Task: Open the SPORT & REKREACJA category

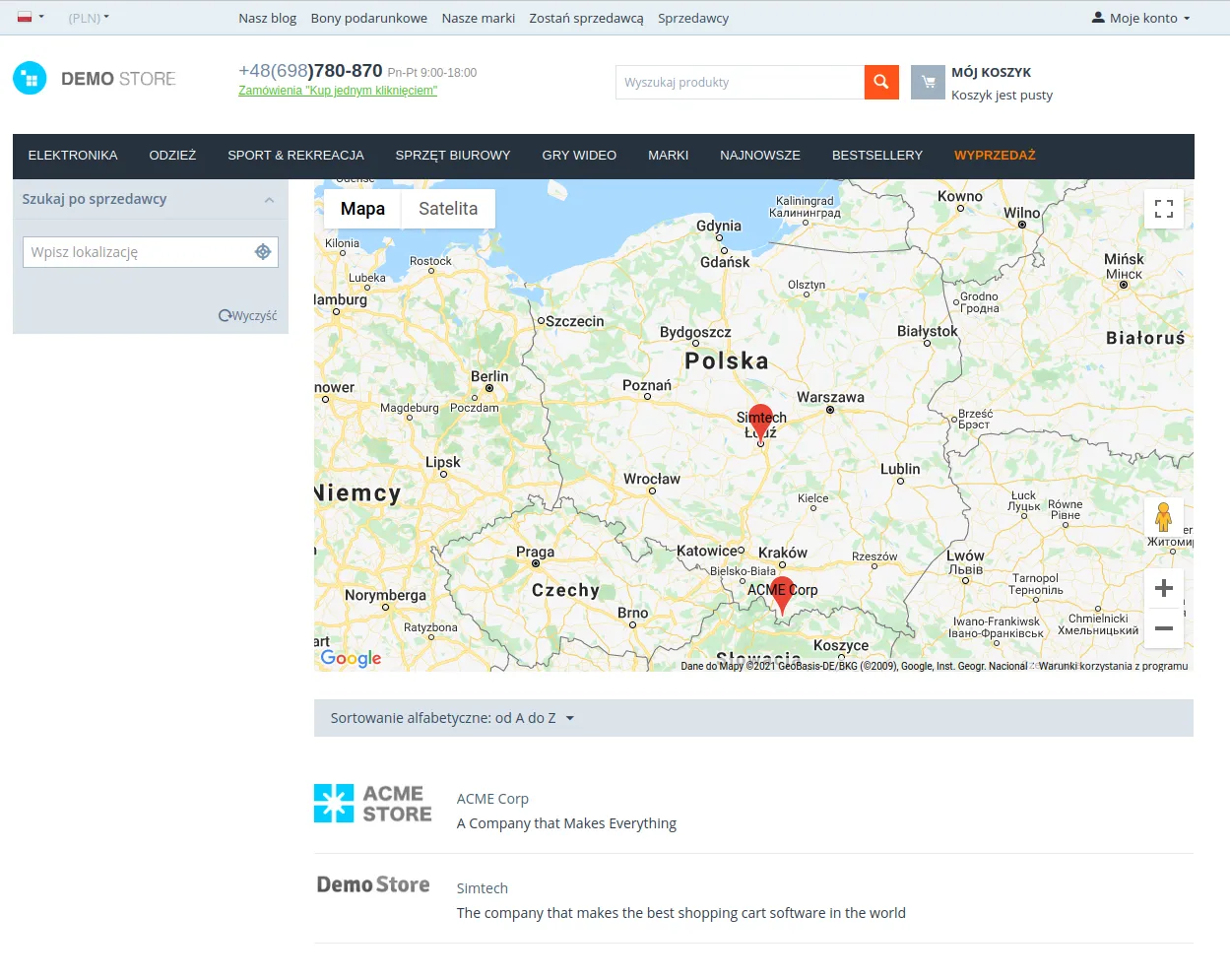Action: coord(295,156)
